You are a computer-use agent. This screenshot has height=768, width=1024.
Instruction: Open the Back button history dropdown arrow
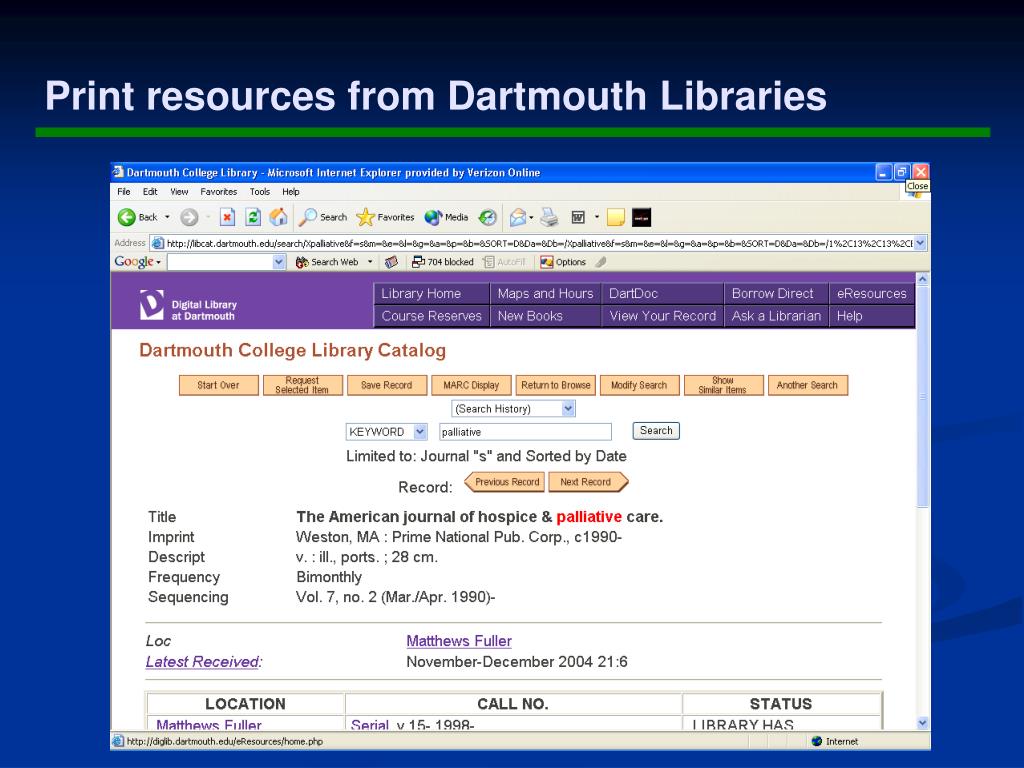click(167, 217)
